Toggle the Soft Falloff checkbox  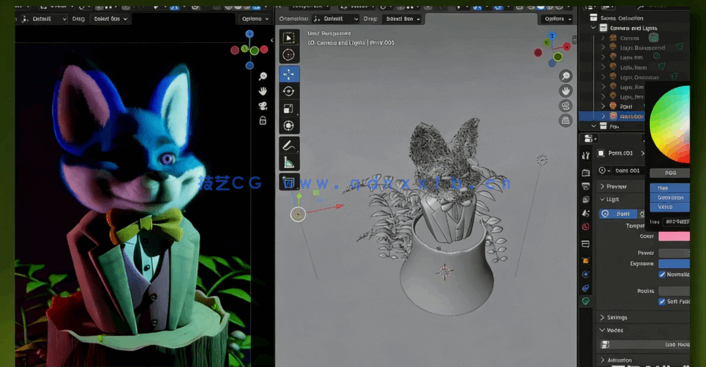pyautogui.click(x=662, y=301)
